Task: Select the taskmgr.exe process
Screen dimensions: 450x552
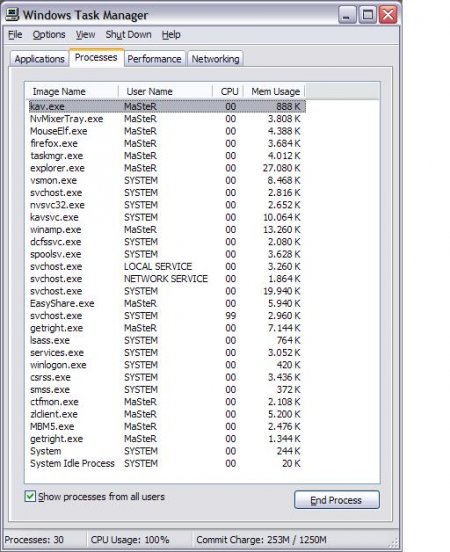Action: (x=167, y=156)
